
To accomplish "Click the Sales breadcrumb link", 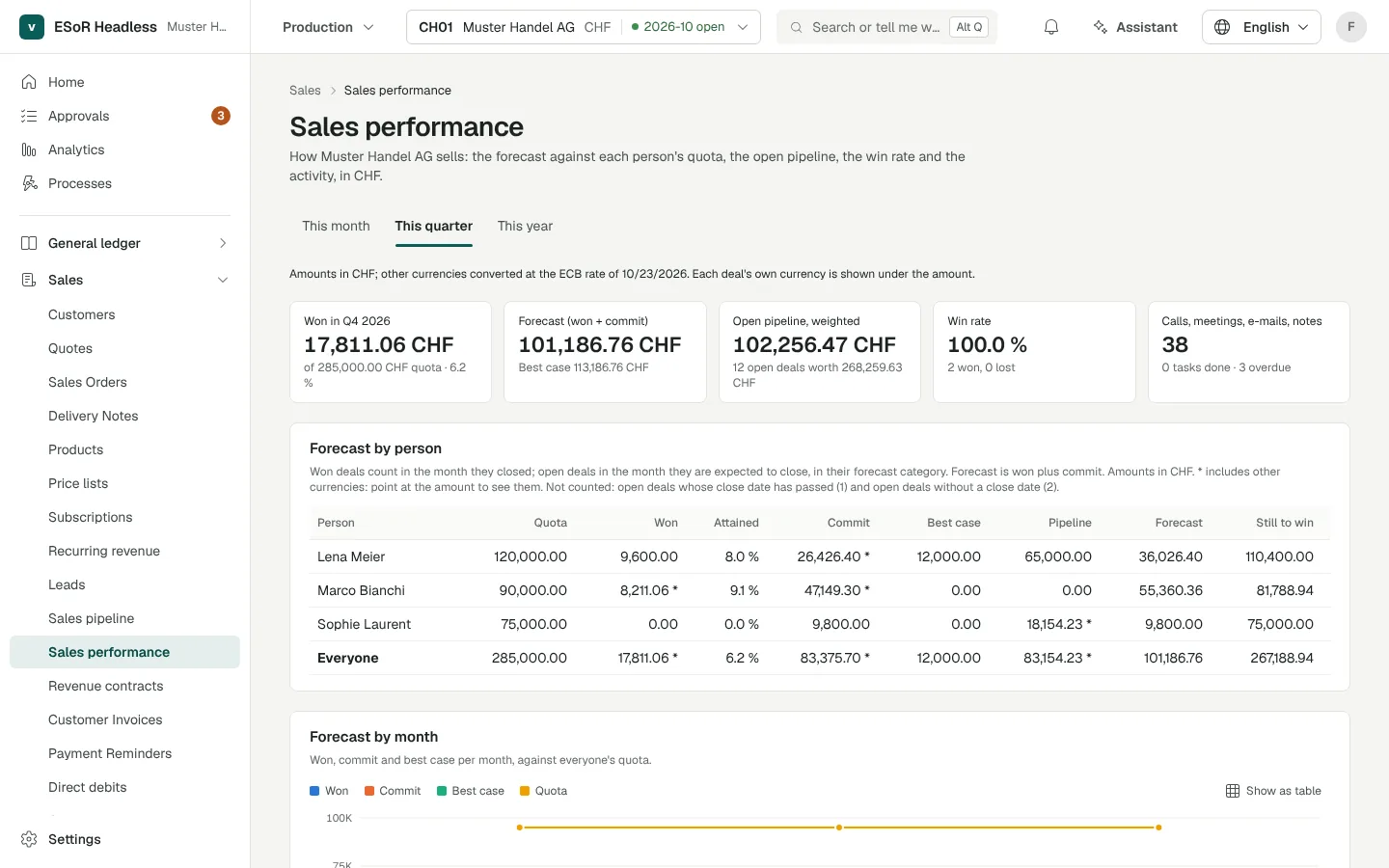I will click(x=305, y=91).
